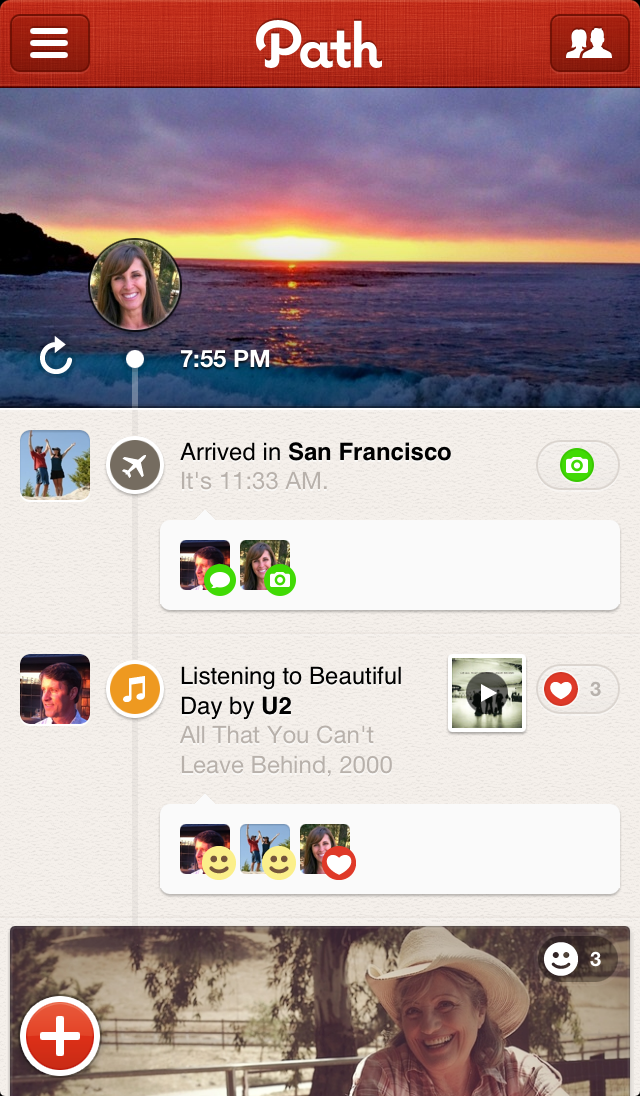640x1096 pixels.
Task: Tap the airplane travel moment icon
Action: pyautogui.click(x=134, y=465)
